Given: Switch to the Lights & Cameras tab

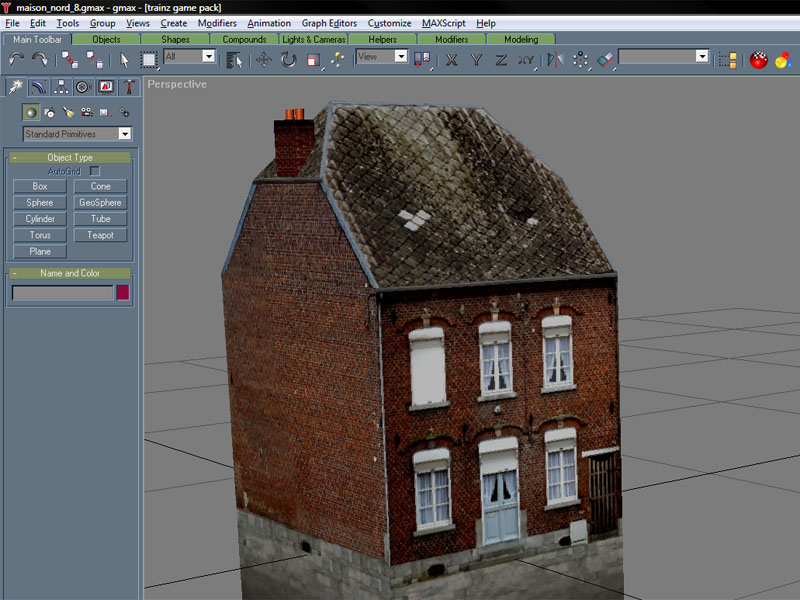Looking at the screenshot, I should point(314,40).
